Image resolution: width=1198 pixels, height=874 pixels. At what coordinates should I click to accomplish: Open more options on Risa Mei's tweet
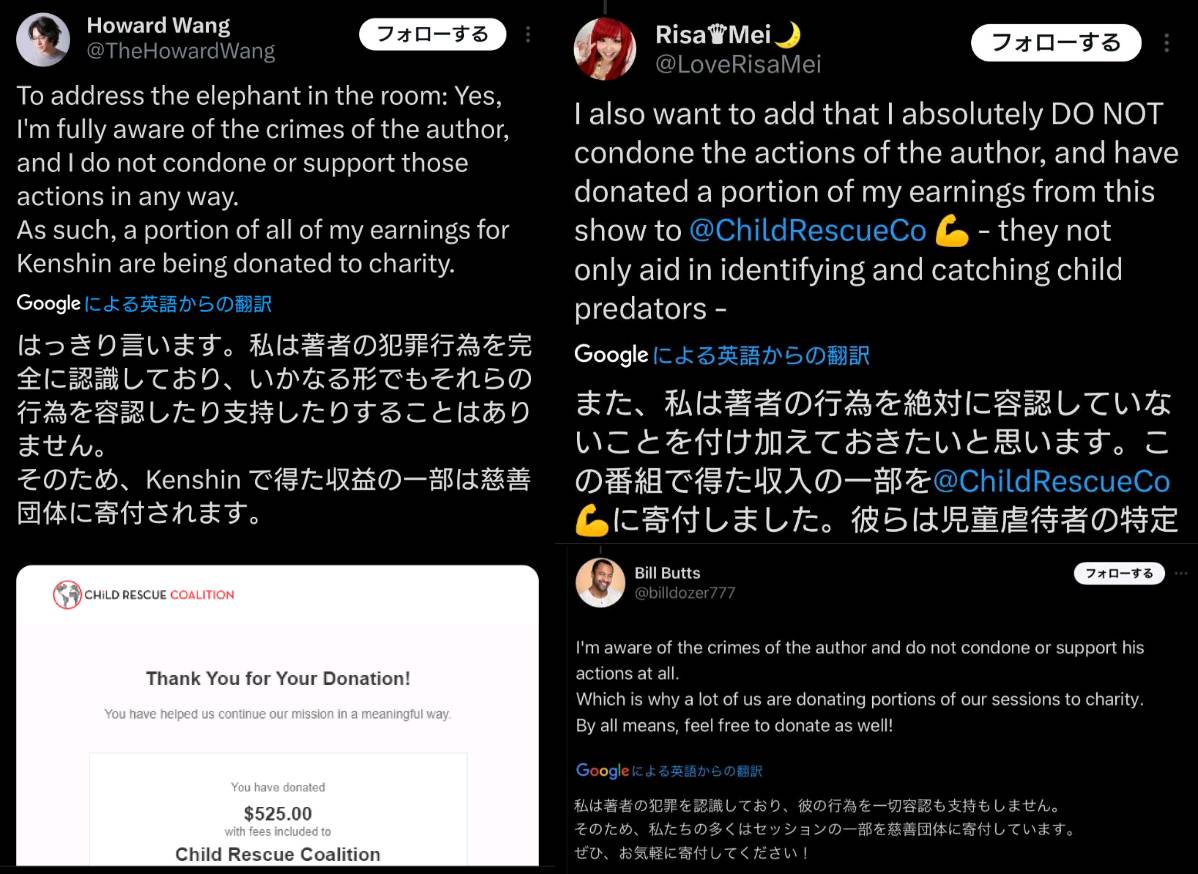1167,43
